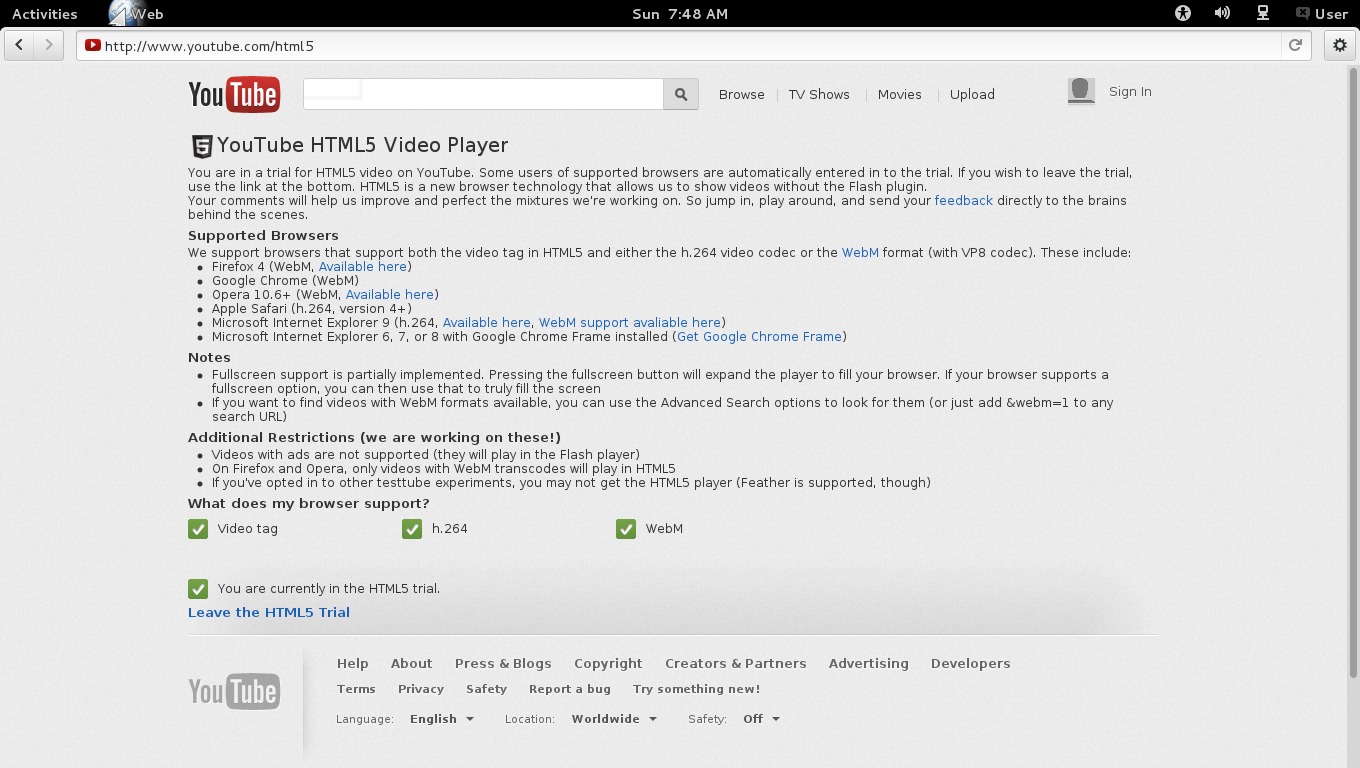Open the Browse section
1360x768 pixels.
741,94
